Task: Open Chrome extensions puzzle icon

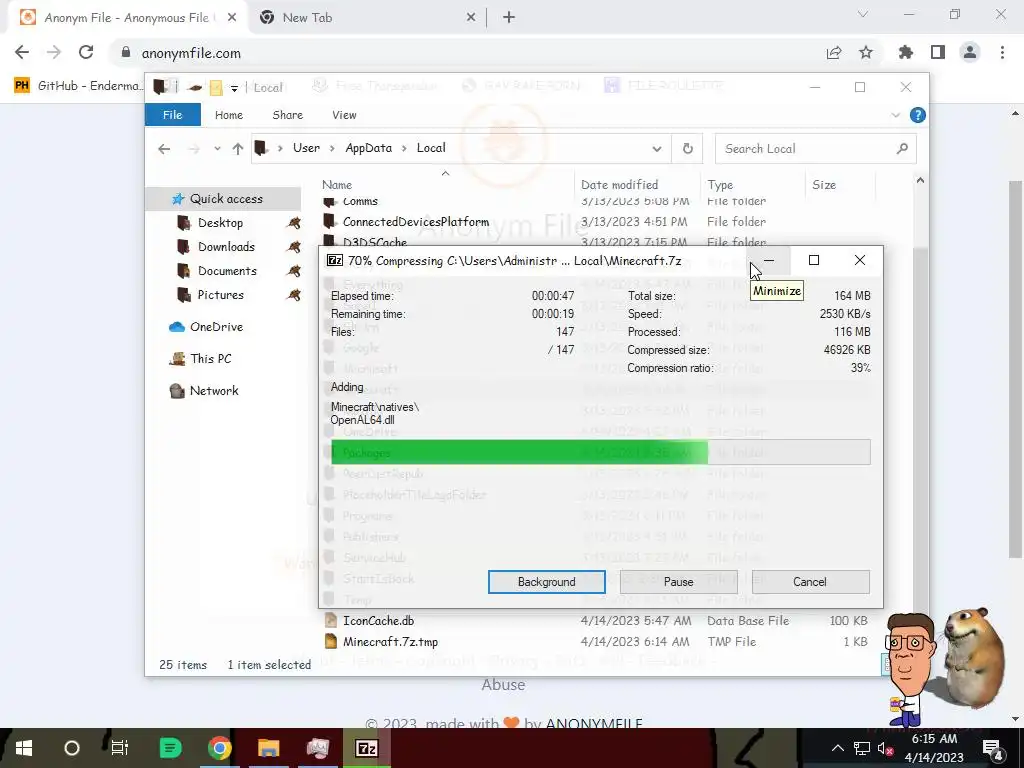Action: point(906,52)
